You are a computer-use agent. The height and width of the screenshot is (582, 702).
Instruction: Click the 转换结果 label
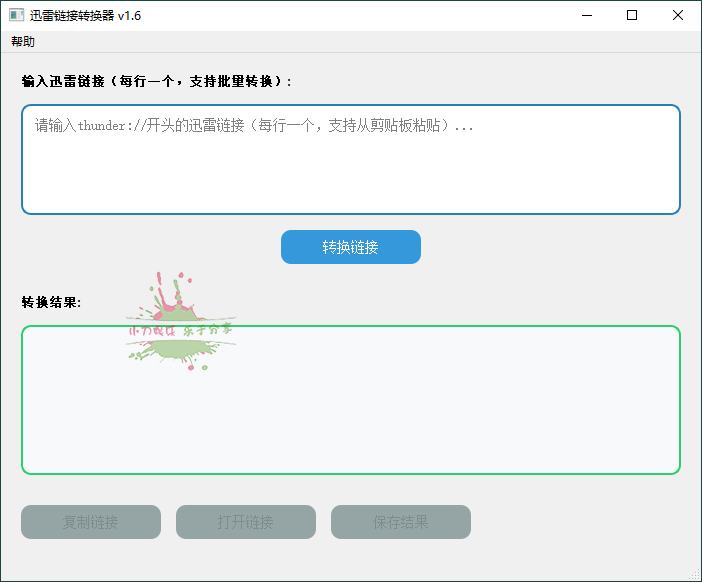[51, 302]
